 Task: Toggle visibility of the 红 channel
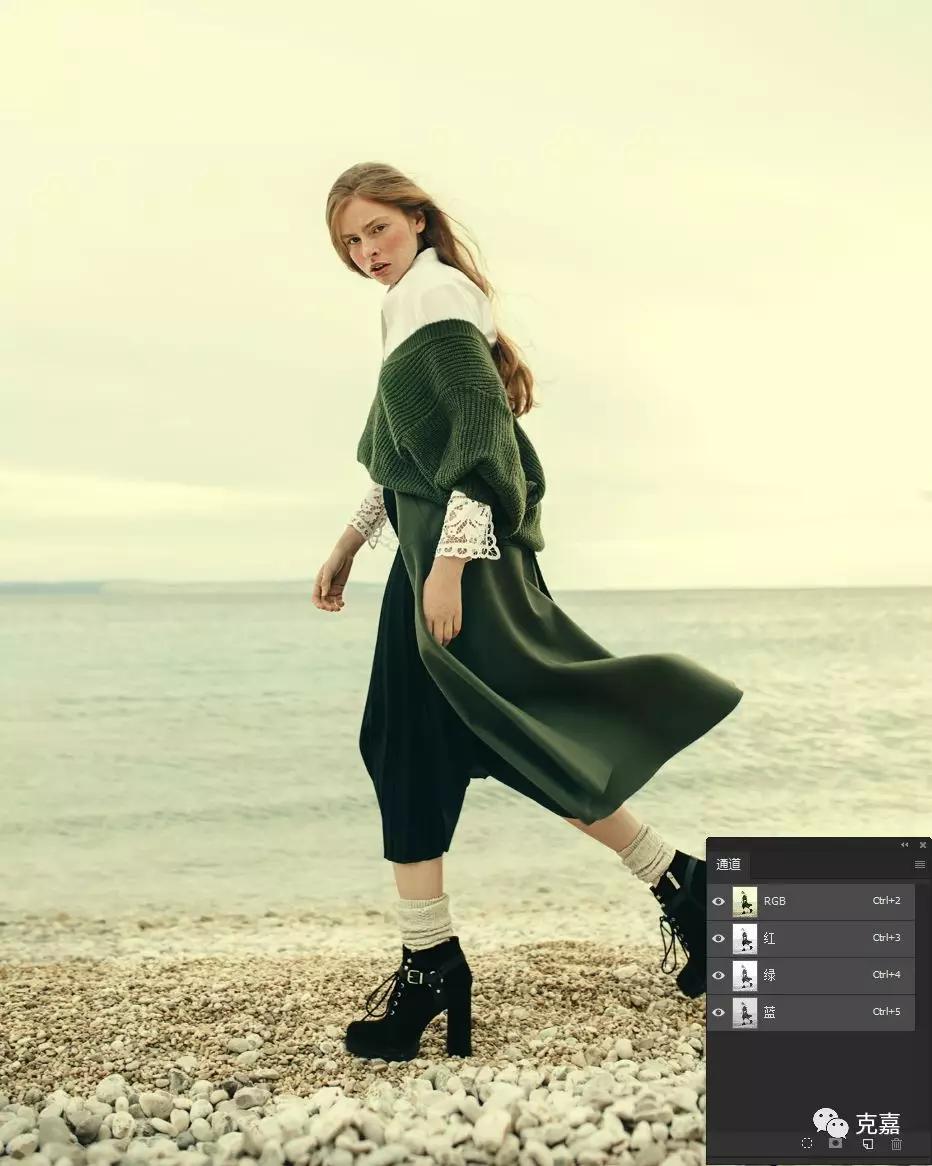719,938
